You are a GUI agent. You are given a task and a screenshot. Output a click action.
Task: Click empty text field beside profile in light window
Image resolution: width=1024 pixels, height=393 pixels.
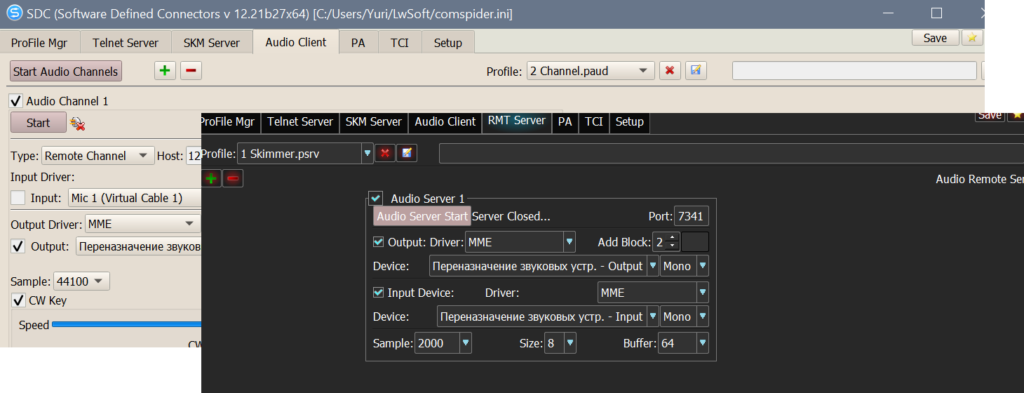coord(854,71)
